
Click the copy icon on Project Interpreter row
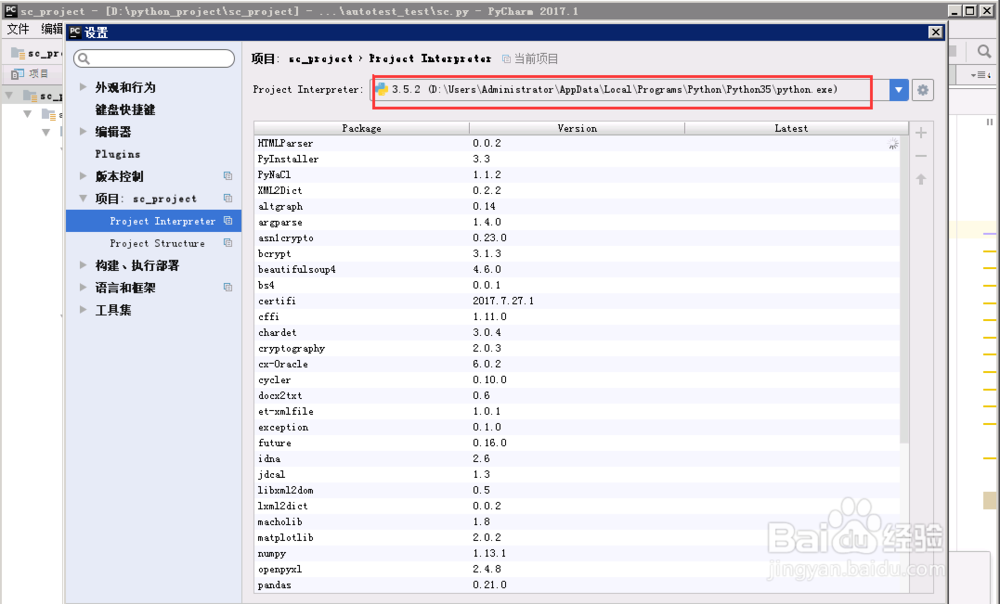click(228, 221)
